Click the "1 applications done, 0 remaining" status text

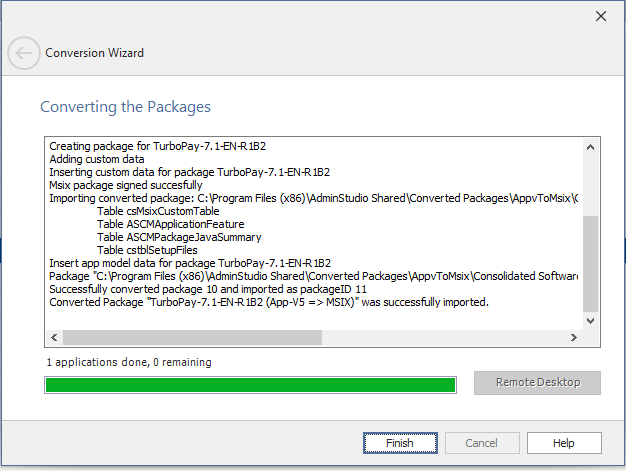point(129,362)
